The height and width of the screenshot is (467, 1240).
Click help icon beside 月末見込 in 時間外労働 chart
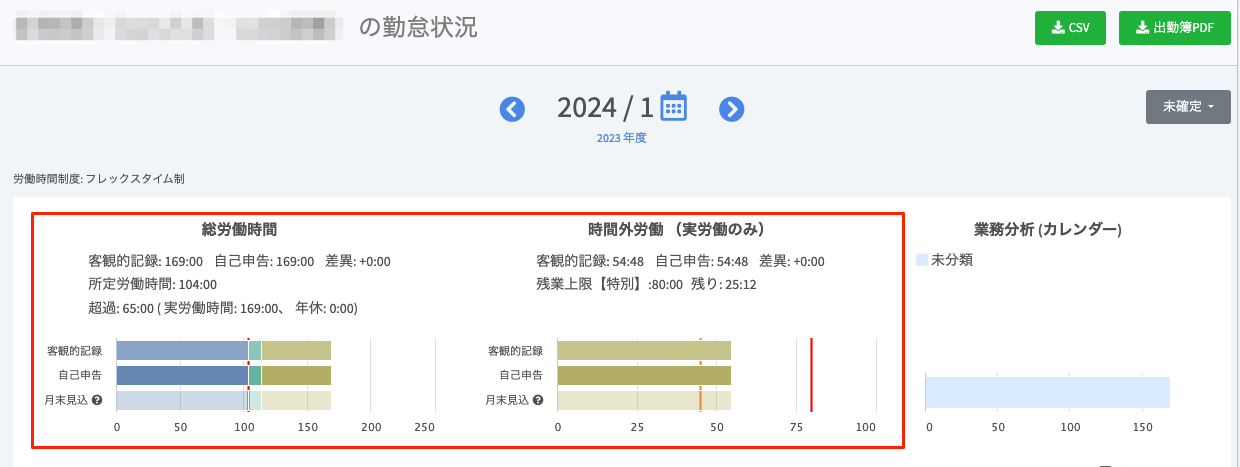[538, 400]
